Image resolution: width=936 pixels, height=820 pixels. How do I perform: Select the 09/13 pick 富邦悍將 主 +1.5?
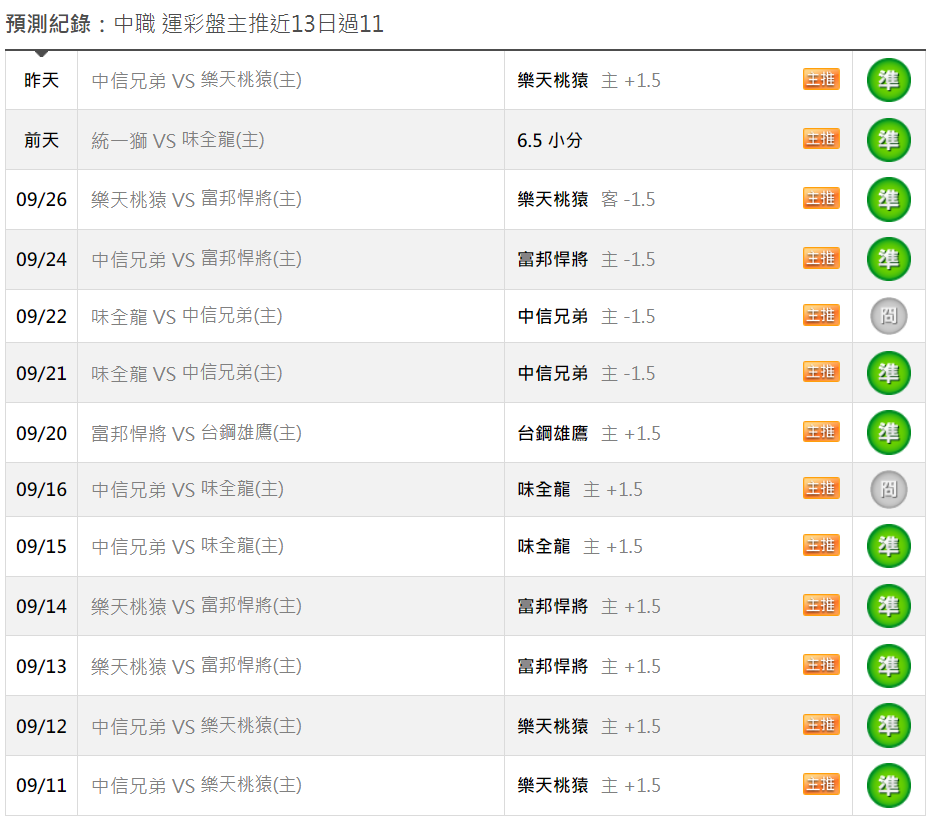589,666
